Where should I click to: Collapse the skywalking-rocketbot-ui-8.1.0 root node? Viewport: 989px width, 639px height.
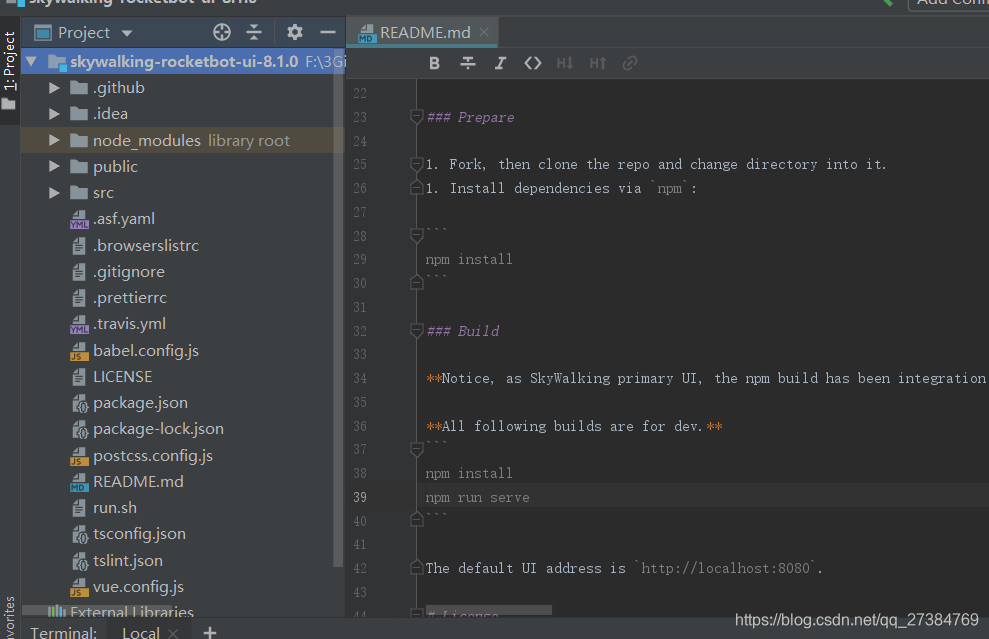coord(32,62)
